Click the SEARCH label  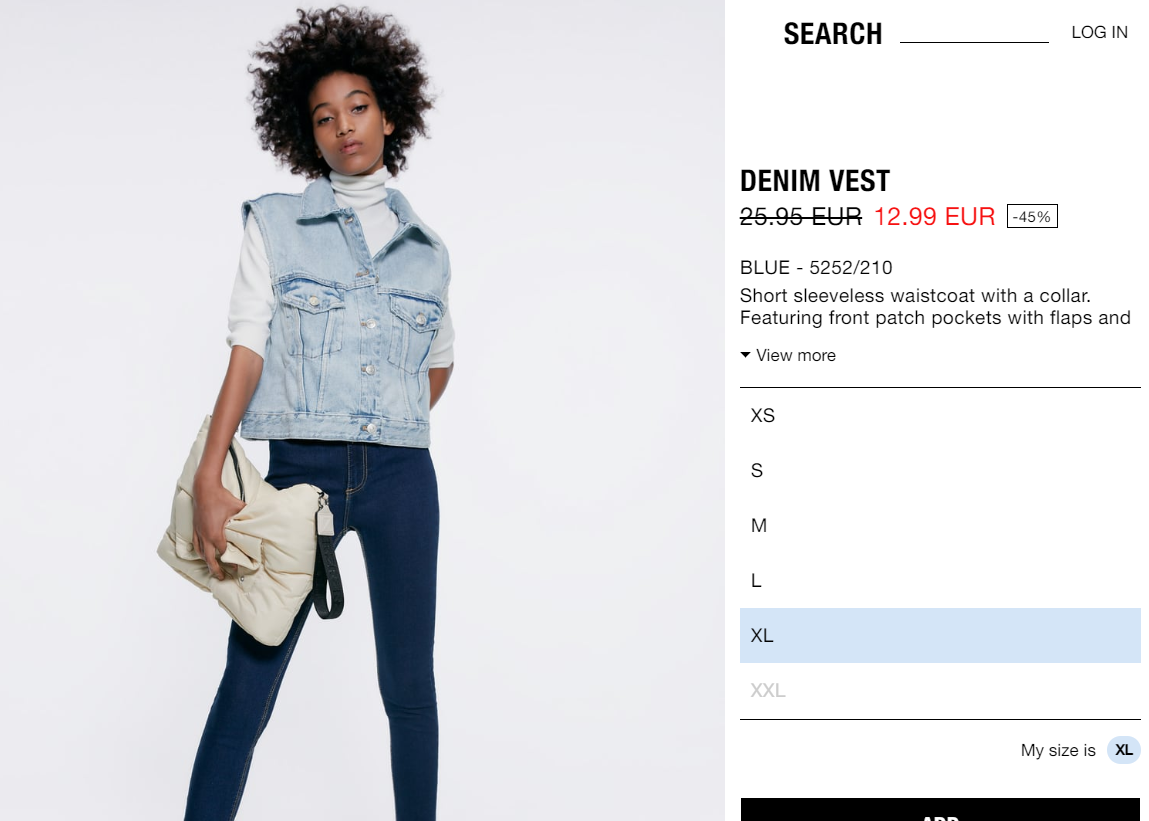832,34
